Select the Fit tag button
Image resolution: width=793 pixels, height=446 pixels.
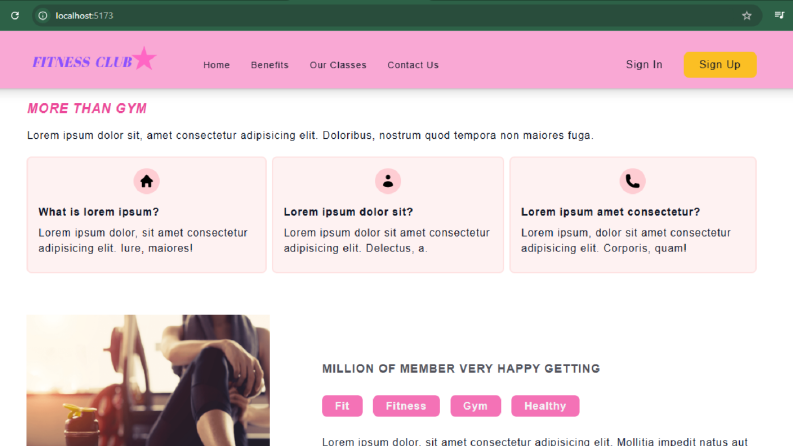[342, 406]
